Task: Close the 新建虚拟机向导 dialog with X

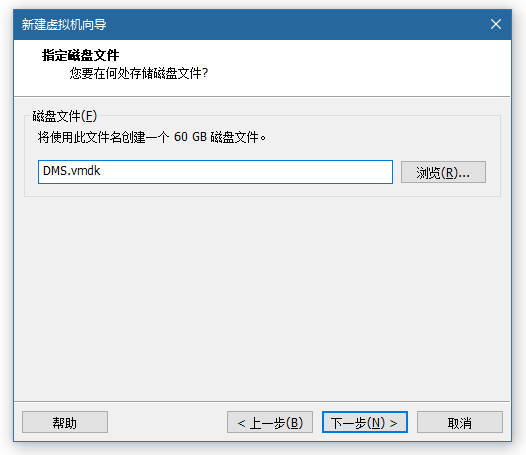Action: pyautogui.click(x=495, y=24)
